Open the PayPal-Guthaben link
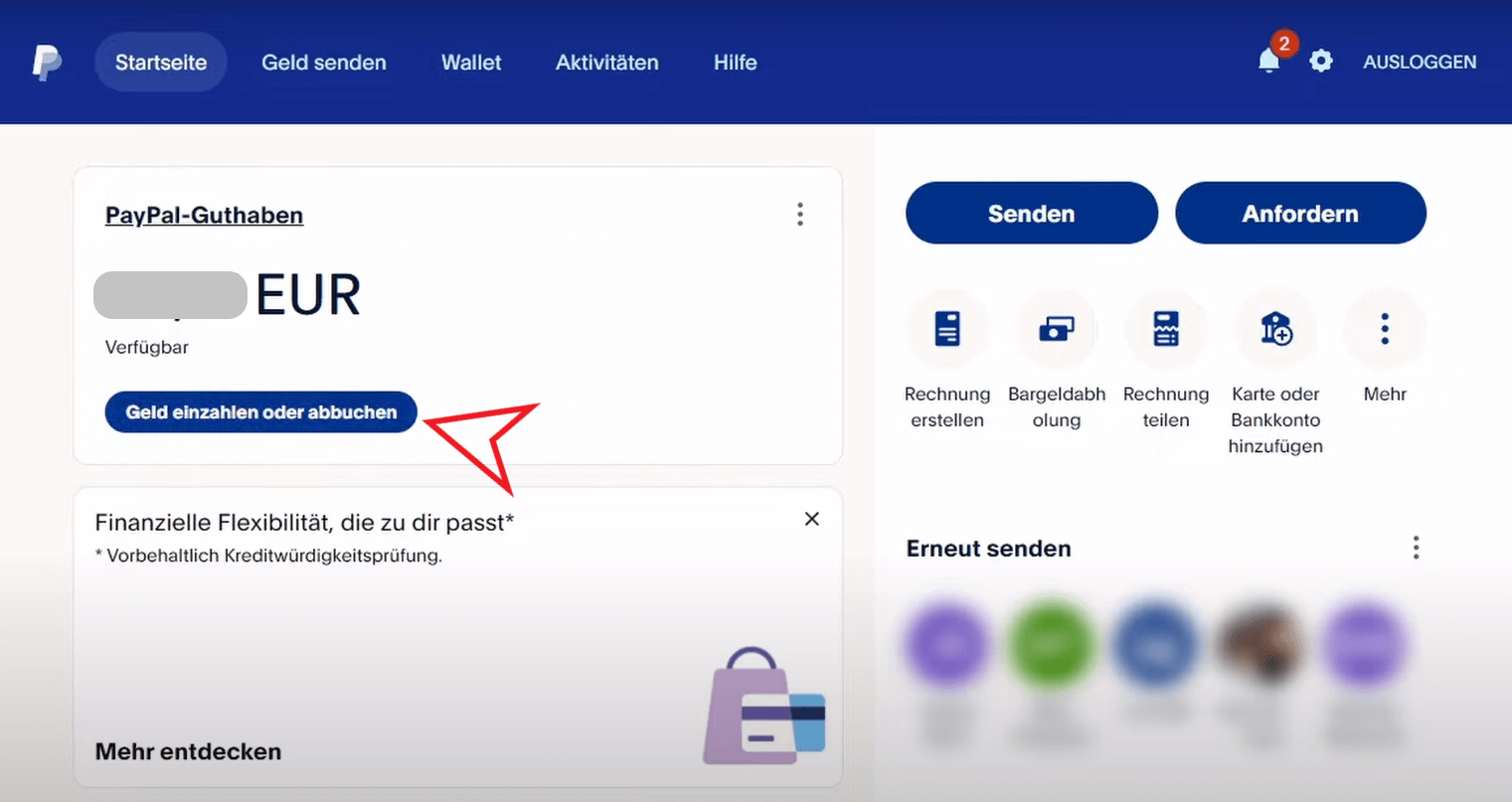This screenshot has width=1512, height=802. [204, 215]
